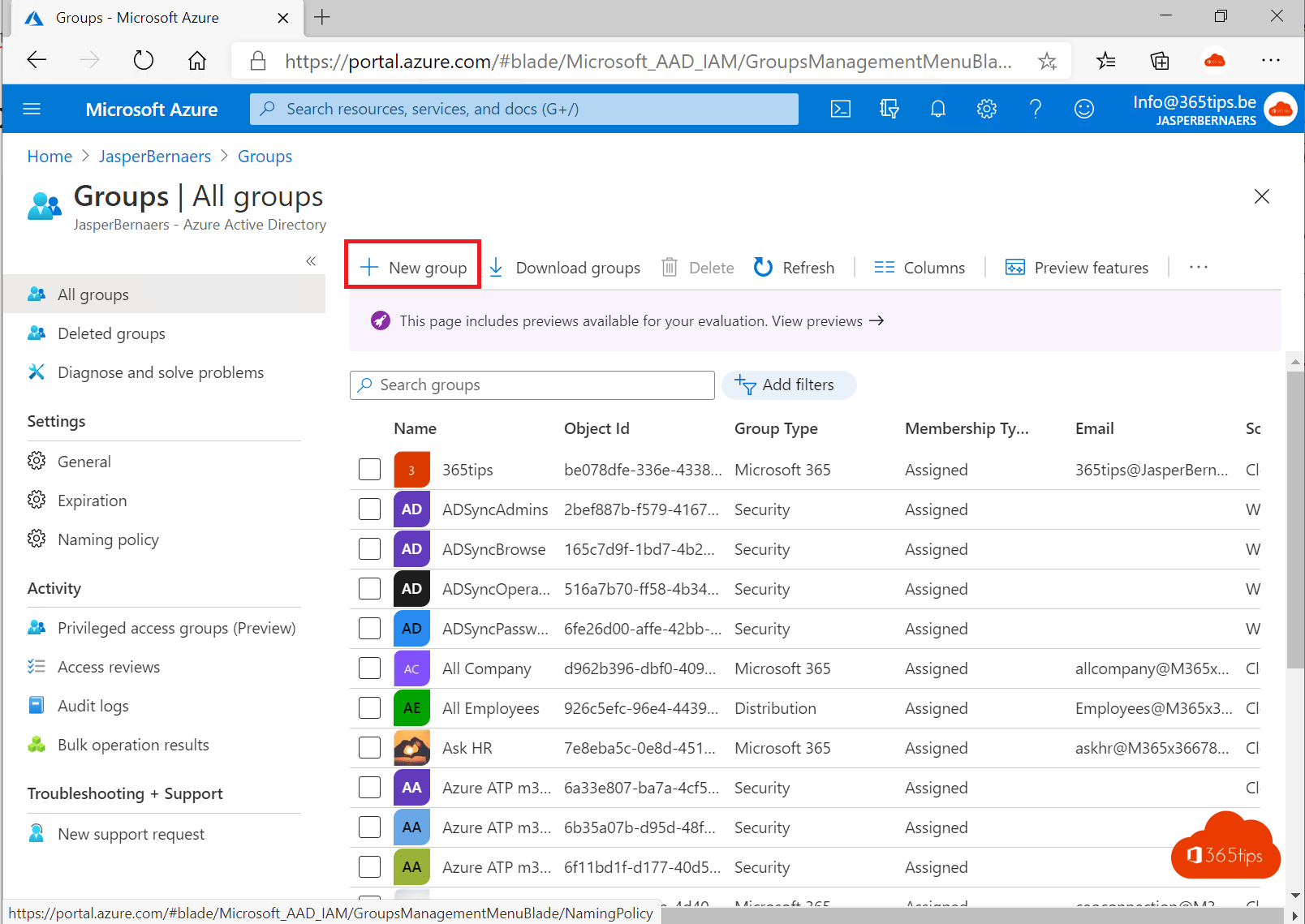Open the JASPERBERNAERS account avatar
Image resolution: width=1305 pixels, height=924 pixels.
(1281, 108)
